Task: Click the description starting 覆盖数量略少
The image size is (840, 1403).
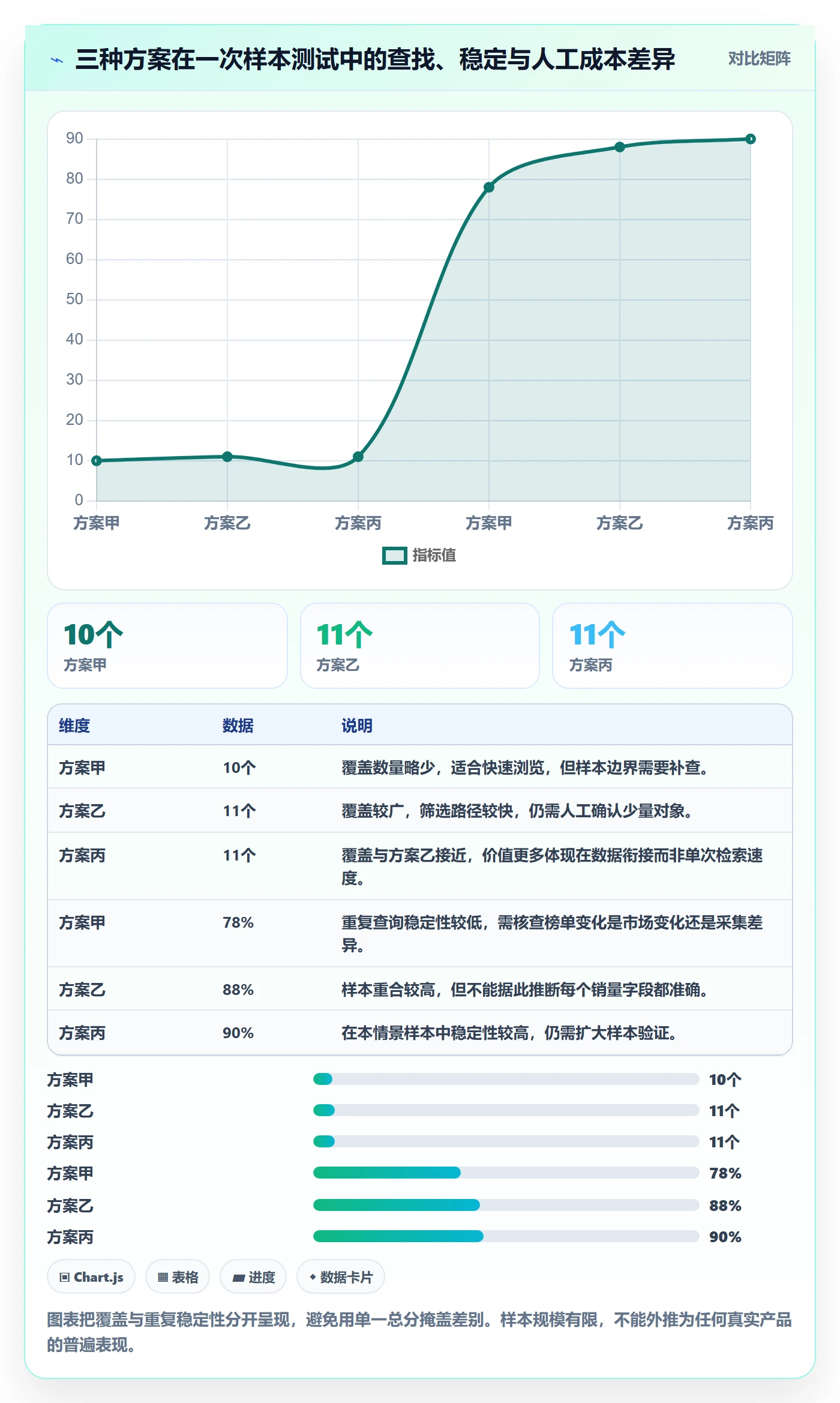Action: coord(525,768)
